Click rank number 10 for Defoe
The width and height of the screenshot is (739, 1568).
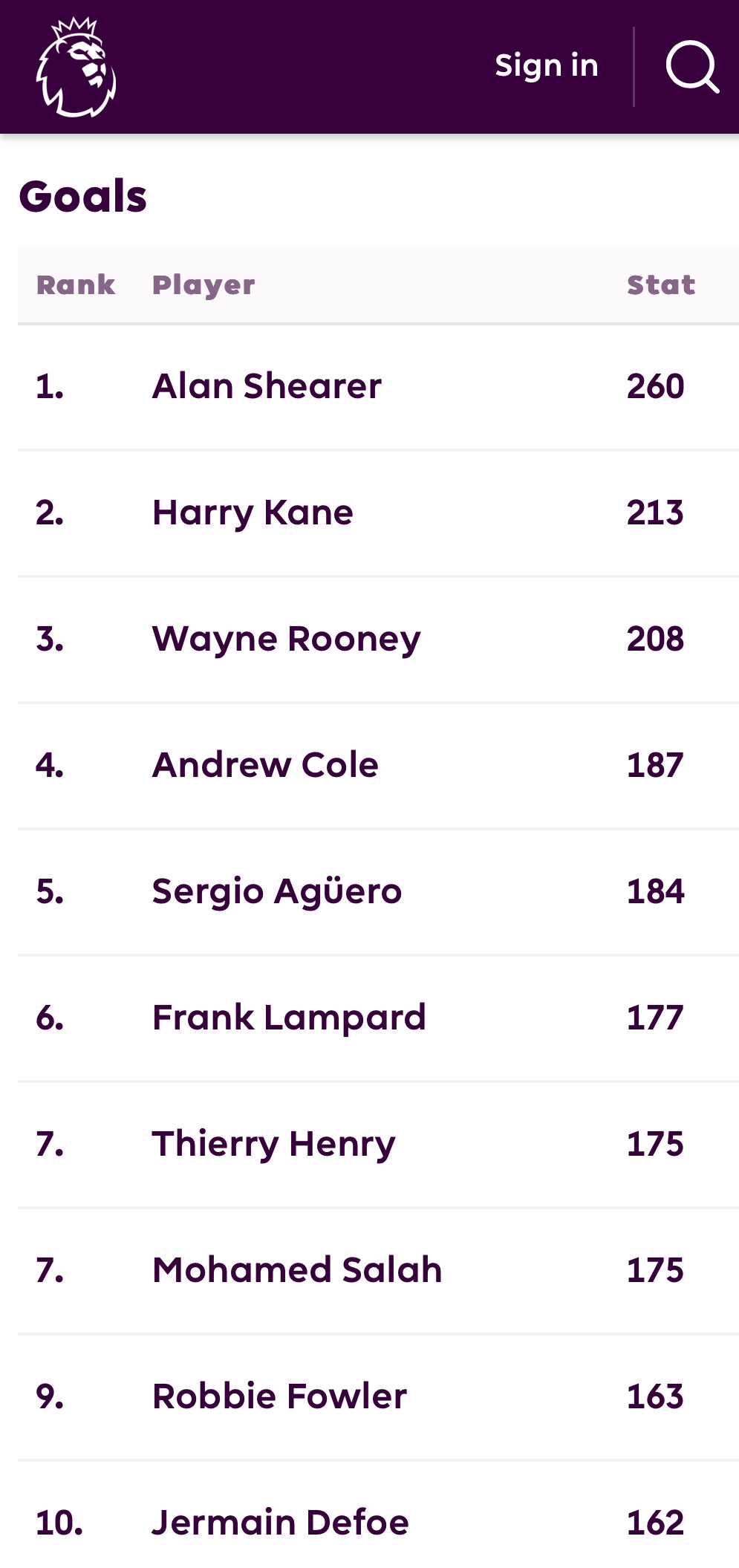(x=59, y=1523)
